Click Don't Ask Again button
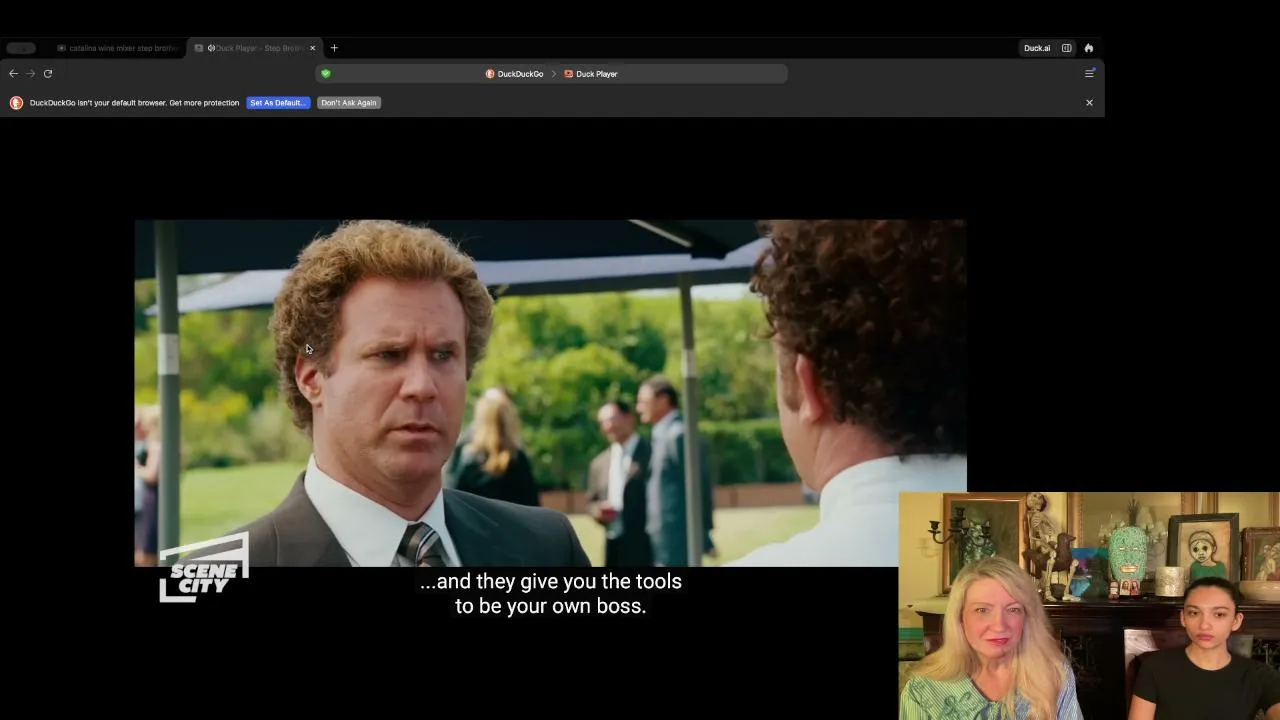 click(x=349, y=103)
